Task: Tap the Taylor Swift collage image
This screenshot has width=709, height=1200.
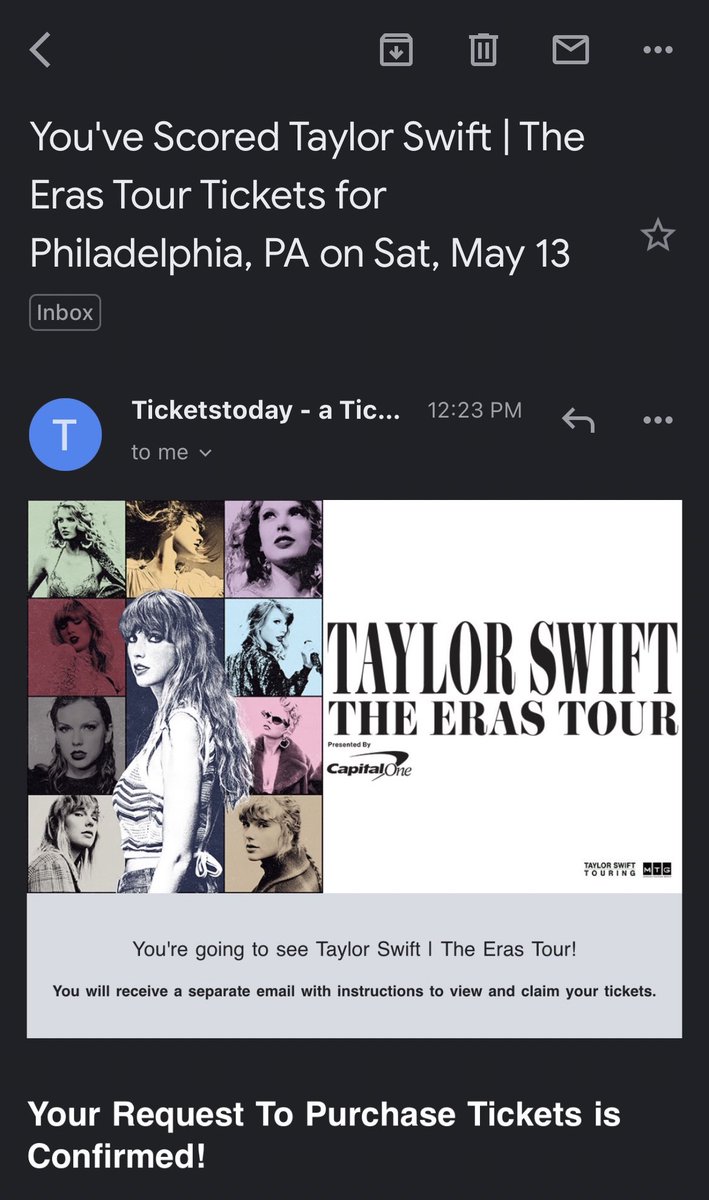Action: click(x=175, y=696)
